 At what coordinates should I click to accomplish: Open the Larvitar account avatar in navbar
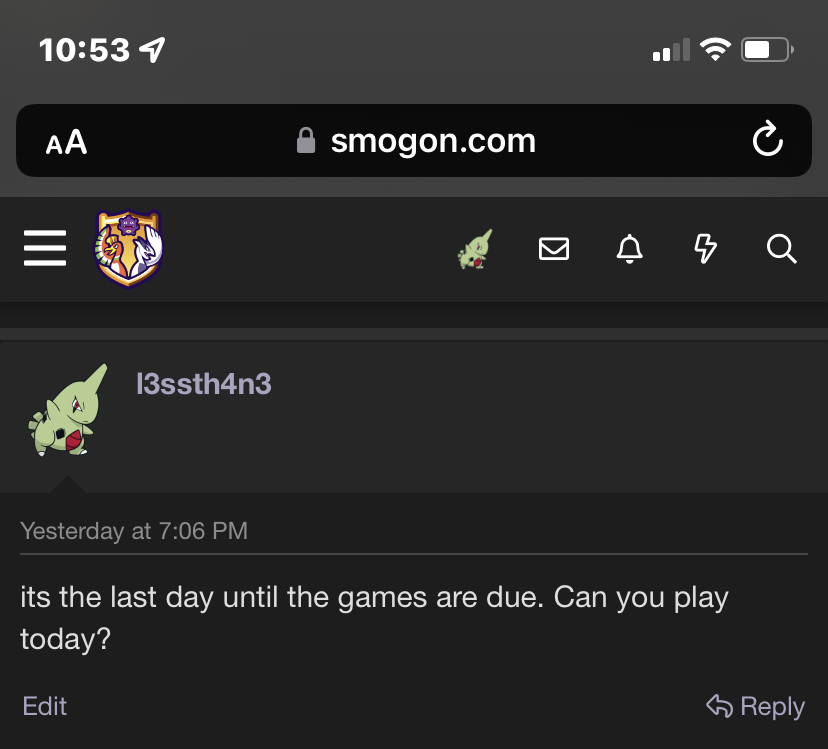pyautogui.click(x=476, y=249)
